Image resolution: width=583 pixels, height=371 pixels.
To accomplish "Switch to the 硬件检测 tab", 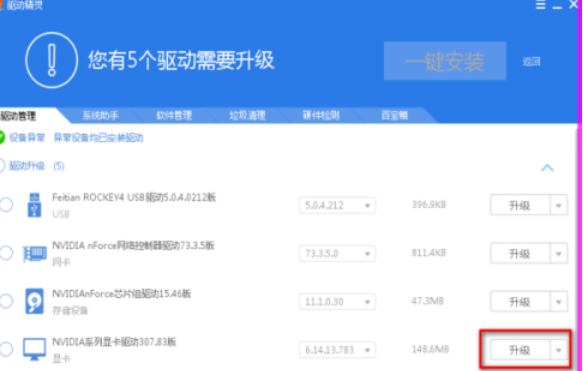I will [321, 116].
